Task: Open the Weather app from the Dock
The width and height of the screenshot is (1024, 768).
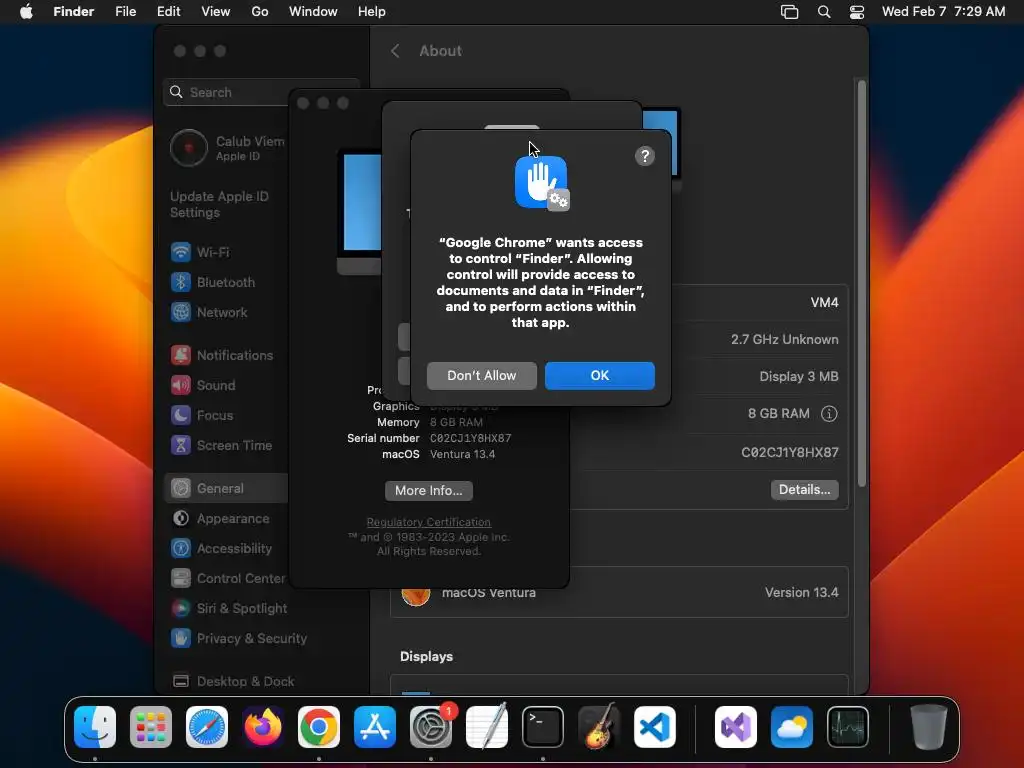Action: pos(792,727)
